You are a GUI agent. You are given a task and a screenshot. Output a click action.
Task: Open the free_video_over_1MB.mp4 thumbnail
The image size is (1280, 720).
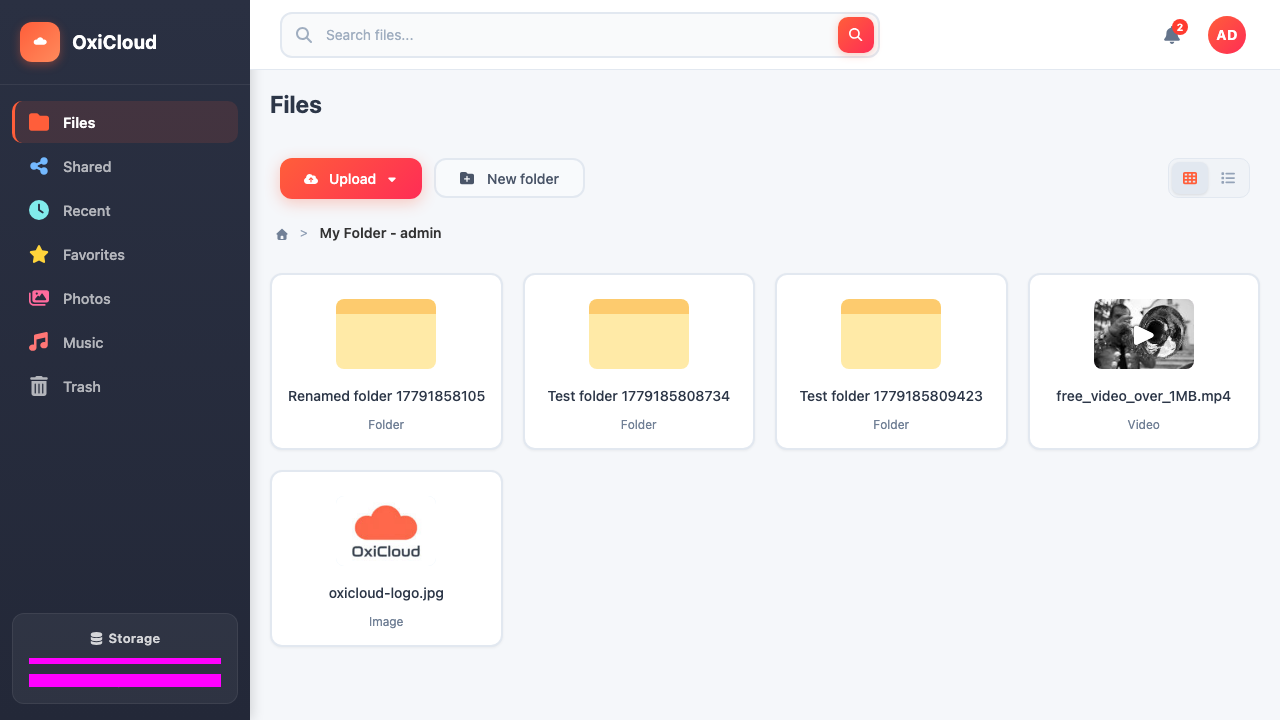1144,334
